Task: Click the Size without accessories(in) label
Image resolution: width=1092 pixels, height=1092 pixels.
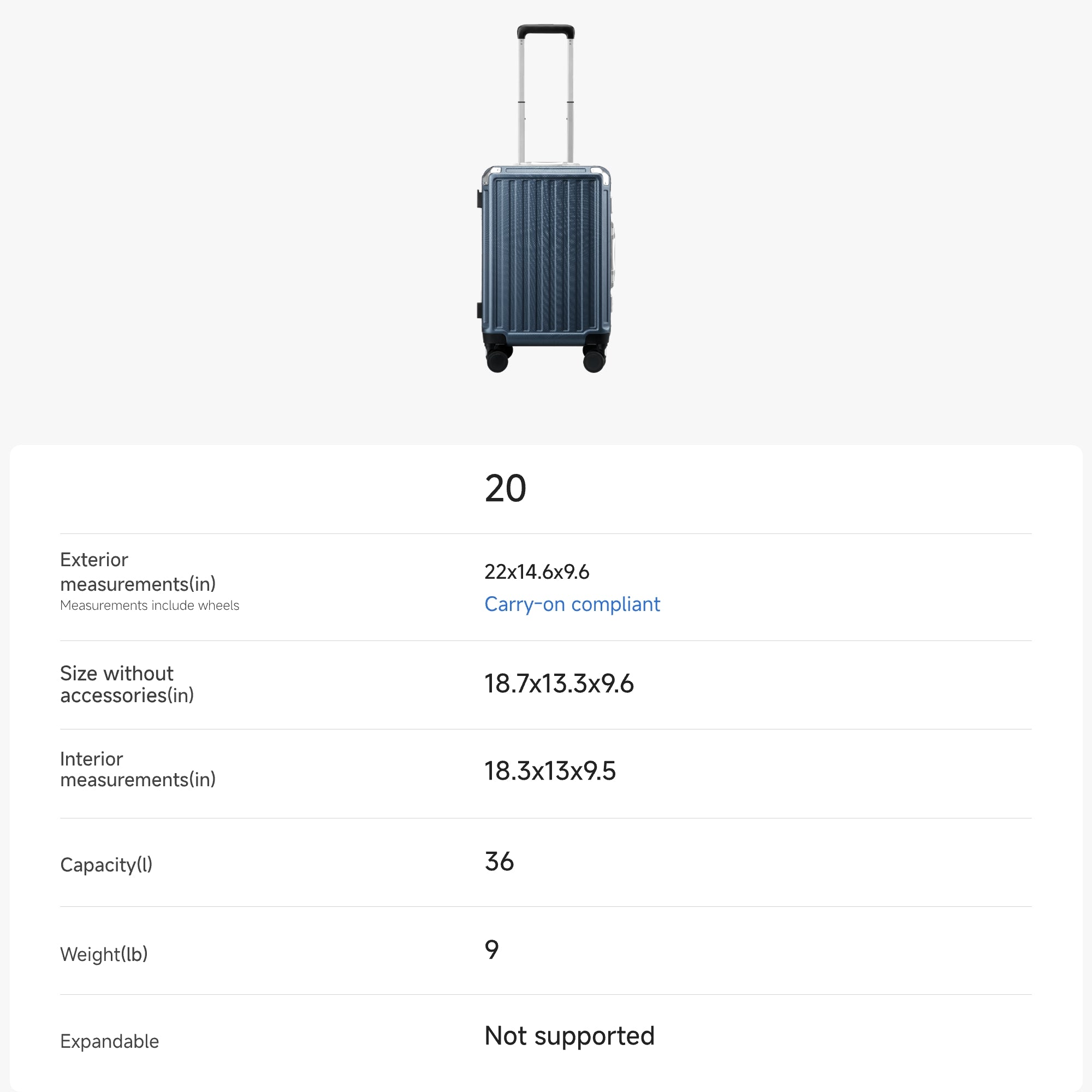Action: click(127, 684)
